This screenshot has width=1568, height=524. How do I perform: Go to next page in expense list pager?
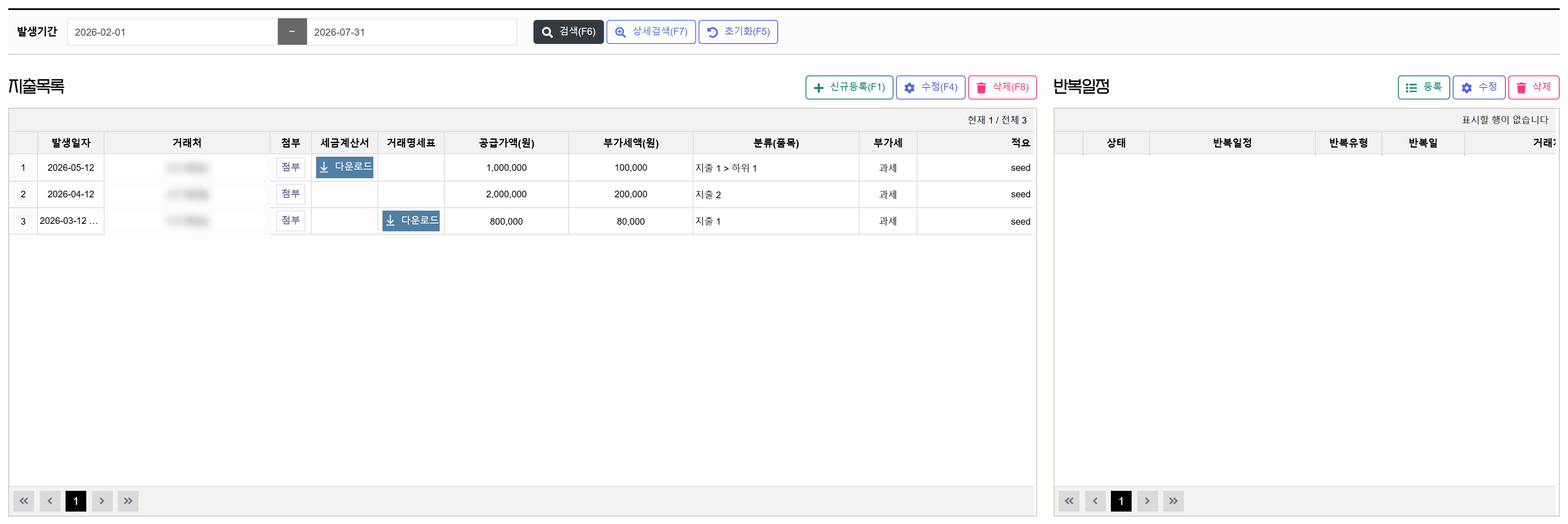tap(102, 501)
